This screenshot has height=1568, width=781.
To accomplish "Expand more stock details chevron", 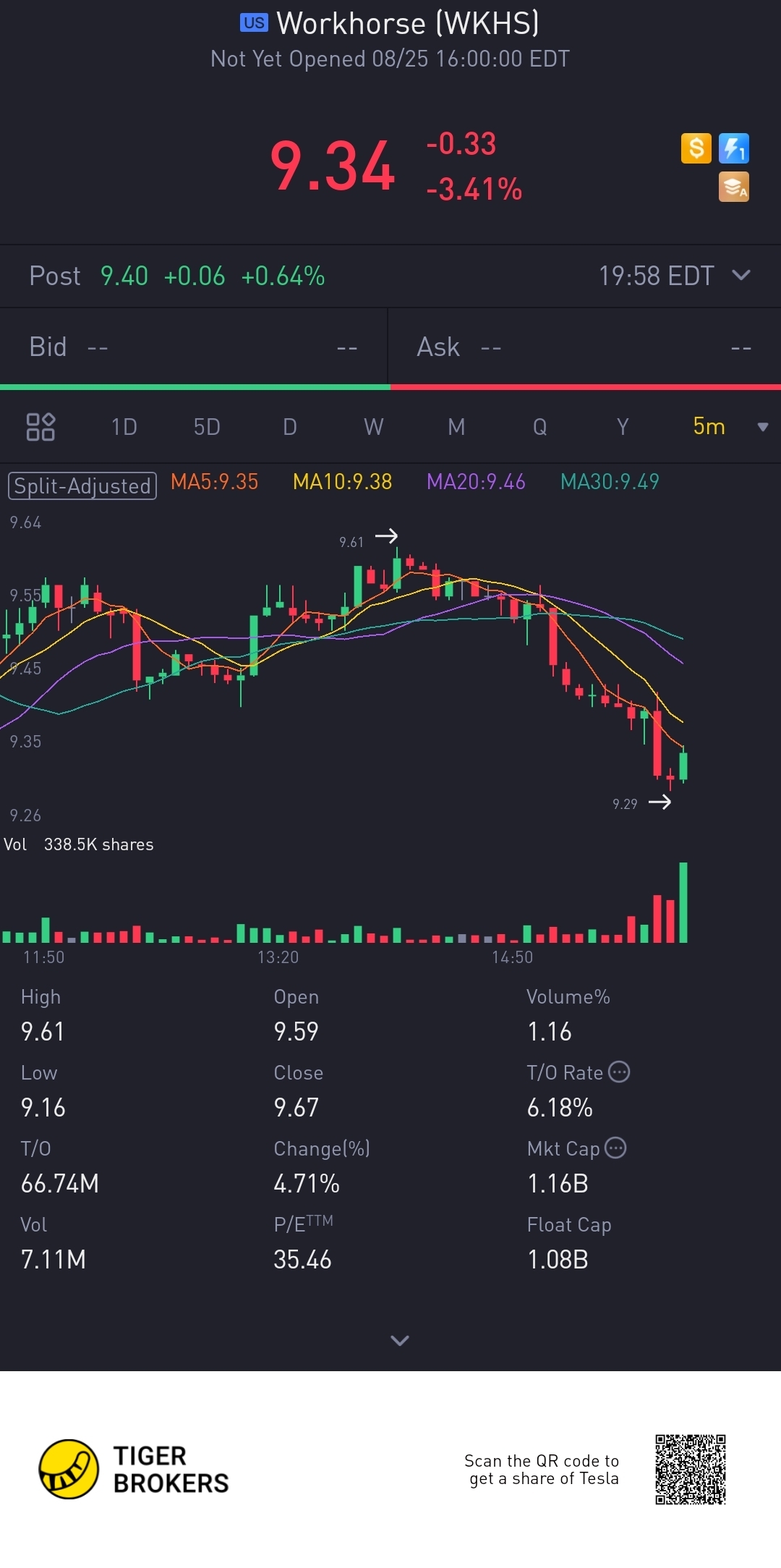I will [x=399, y=1340].
